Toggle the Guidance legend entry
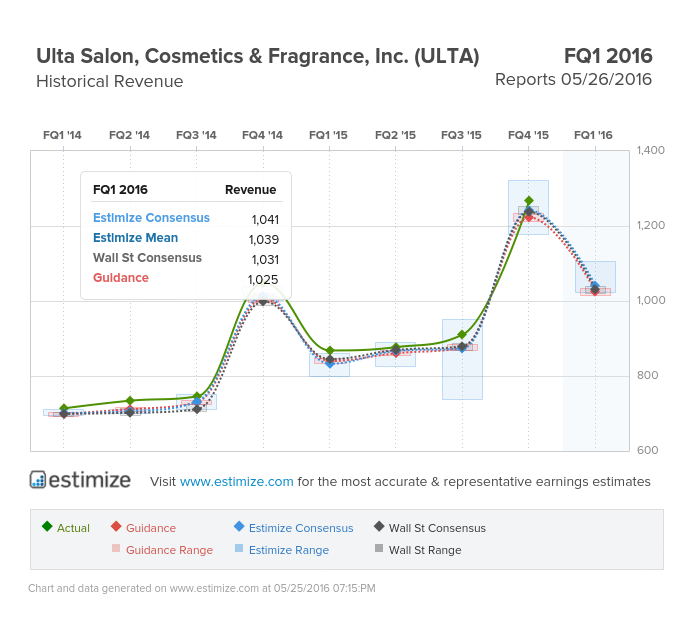The width and height of the screenshot is (685, 620). point(143,528)
